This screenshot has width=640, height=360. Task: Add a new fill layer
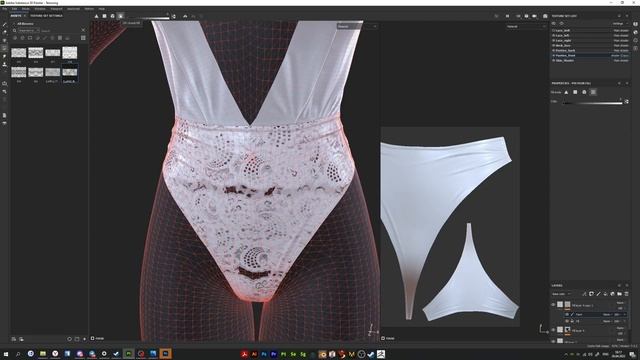point(605,294)
